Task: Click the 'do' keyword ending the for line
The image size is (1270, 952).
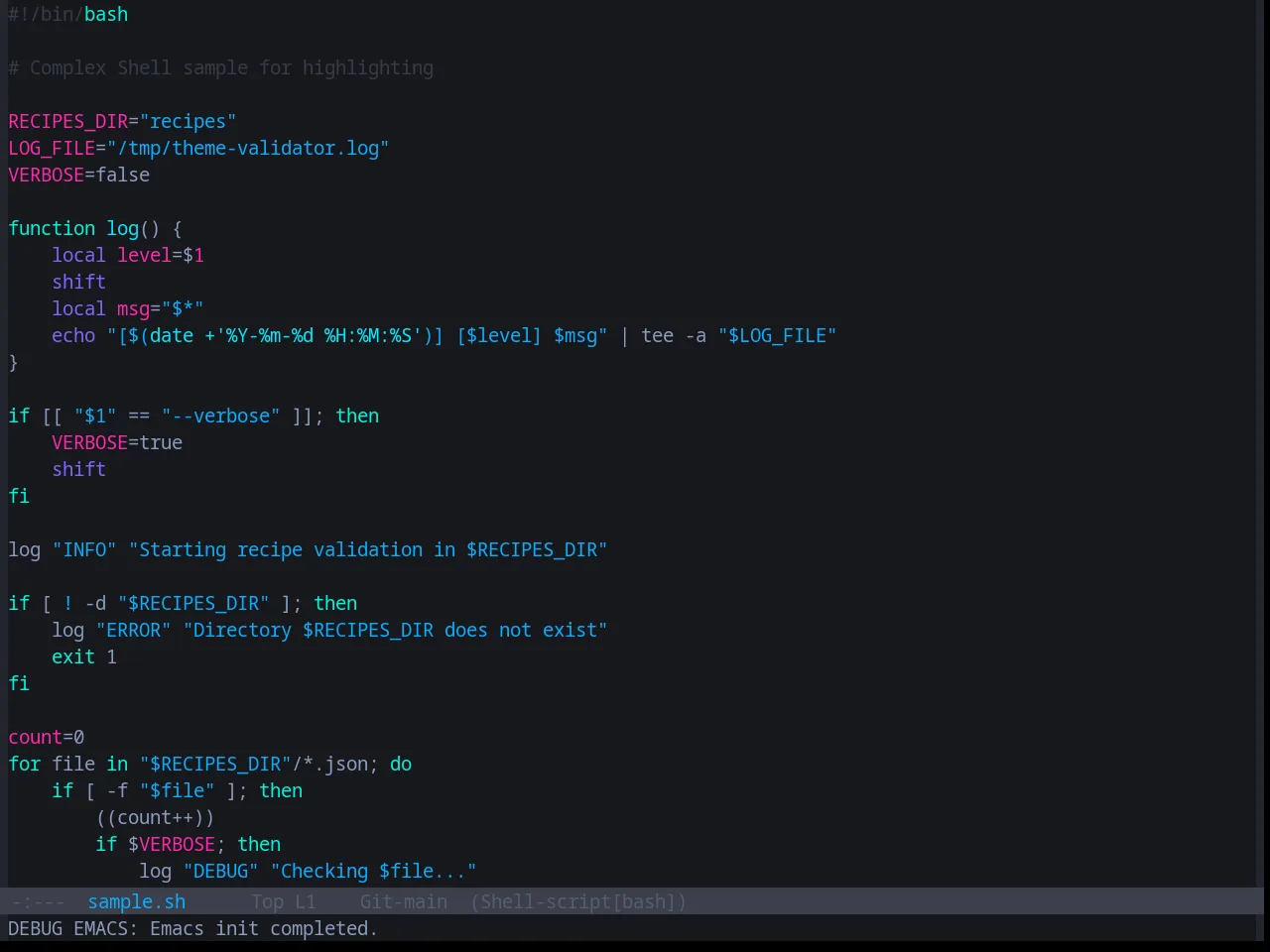Action: click(x=401, y=764)
